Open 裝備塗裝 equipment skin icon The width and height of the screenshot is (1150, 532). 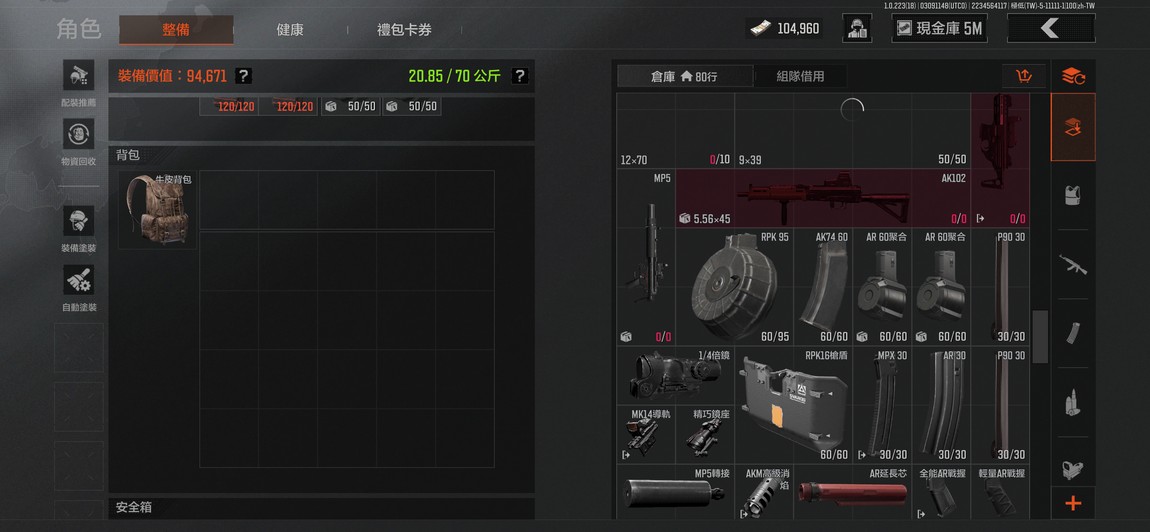pyautogui.click(x=78, y=222)
